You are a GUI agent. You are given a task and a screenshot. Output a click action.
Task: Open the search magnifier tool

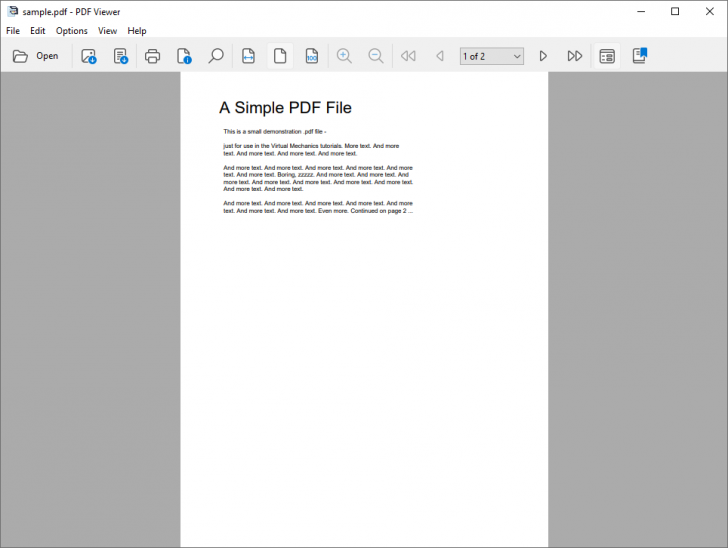tap(216, 56)
